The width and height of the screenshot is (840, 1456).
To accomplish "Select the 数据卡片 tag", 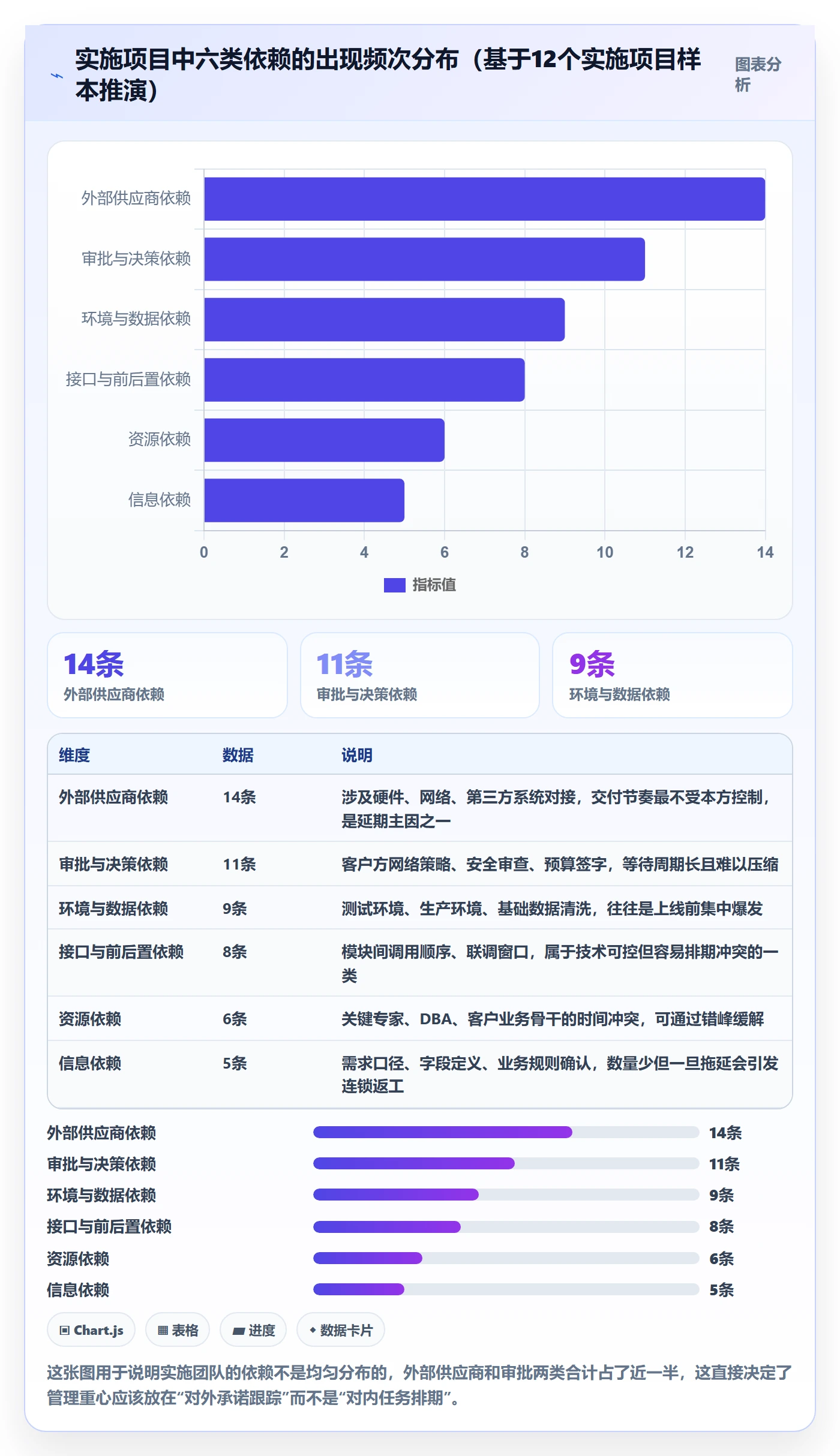I will [x=341, y=1330].
